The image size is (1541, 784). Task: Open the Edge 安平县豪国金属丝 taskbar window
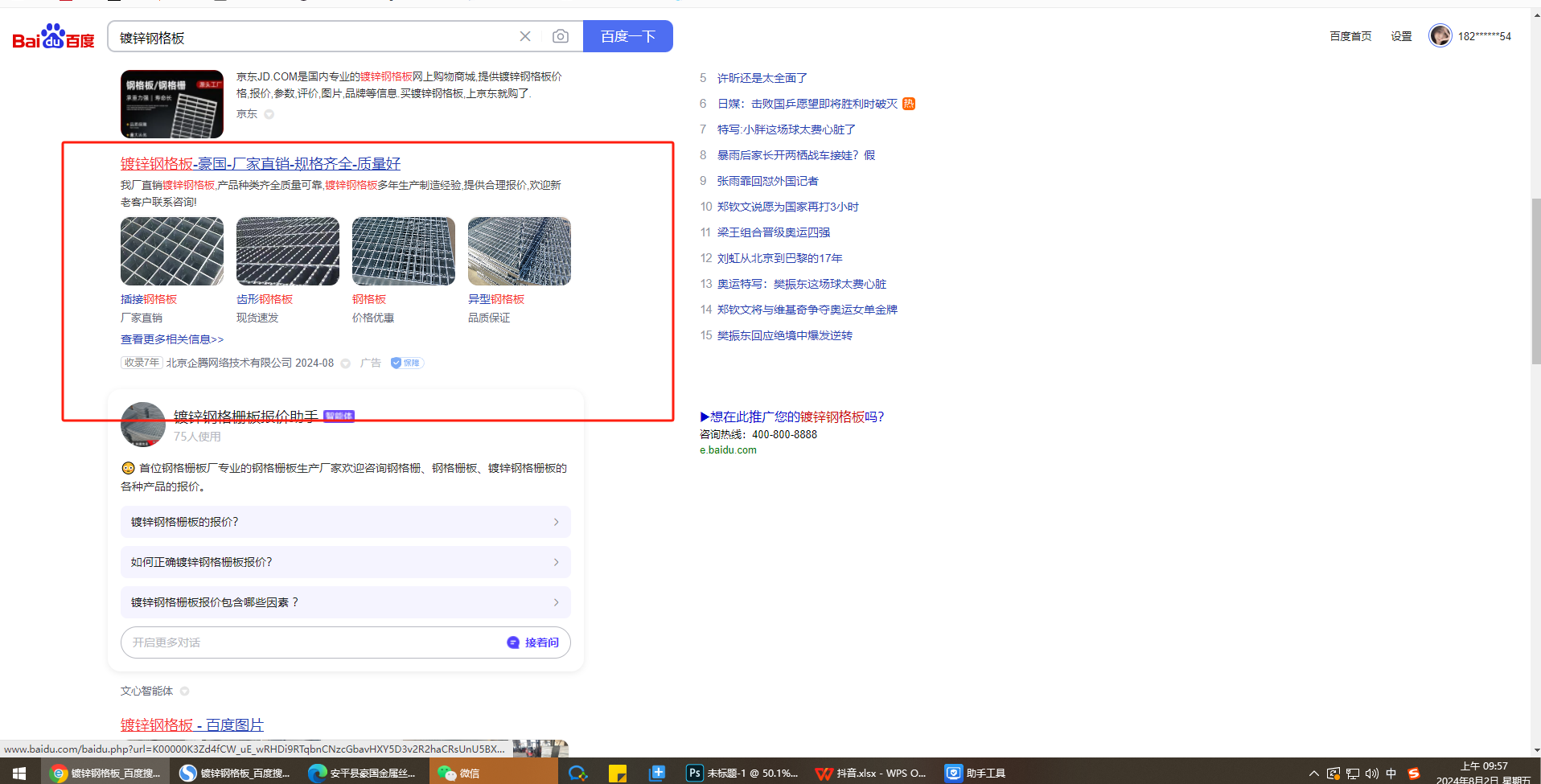click(364, 773)
